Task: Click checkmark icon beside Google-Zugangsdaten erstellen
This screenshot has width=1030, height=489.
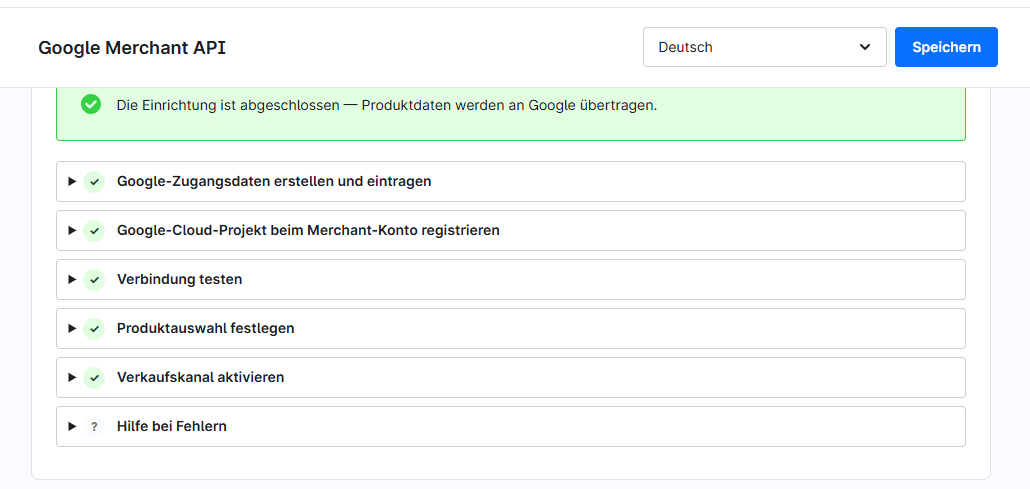Action: tap(94, 181)
